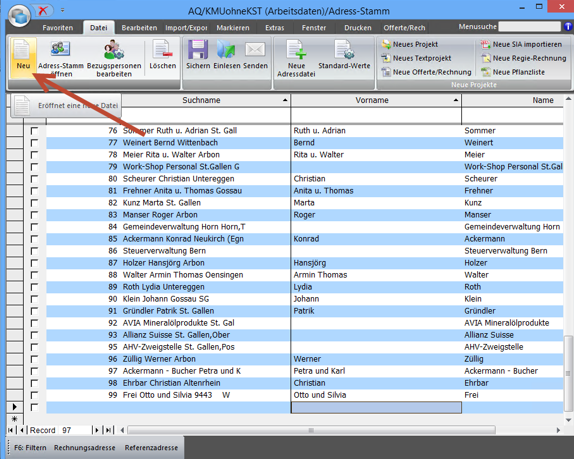The image size is (574, 459).
Task: Create Neue Pflanzliste
Action: [513, 72]
